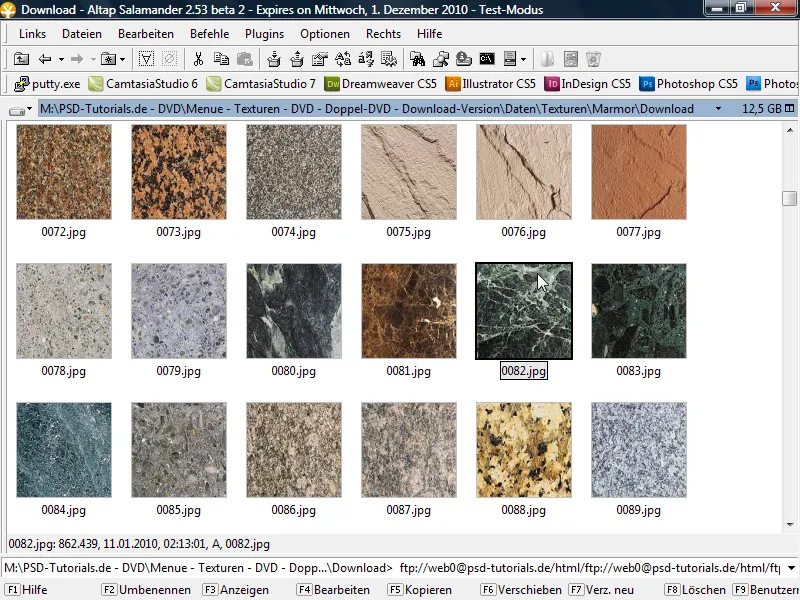800x600 pixels.
Task: Click the Unselect files icon
Action: [169, 59]
